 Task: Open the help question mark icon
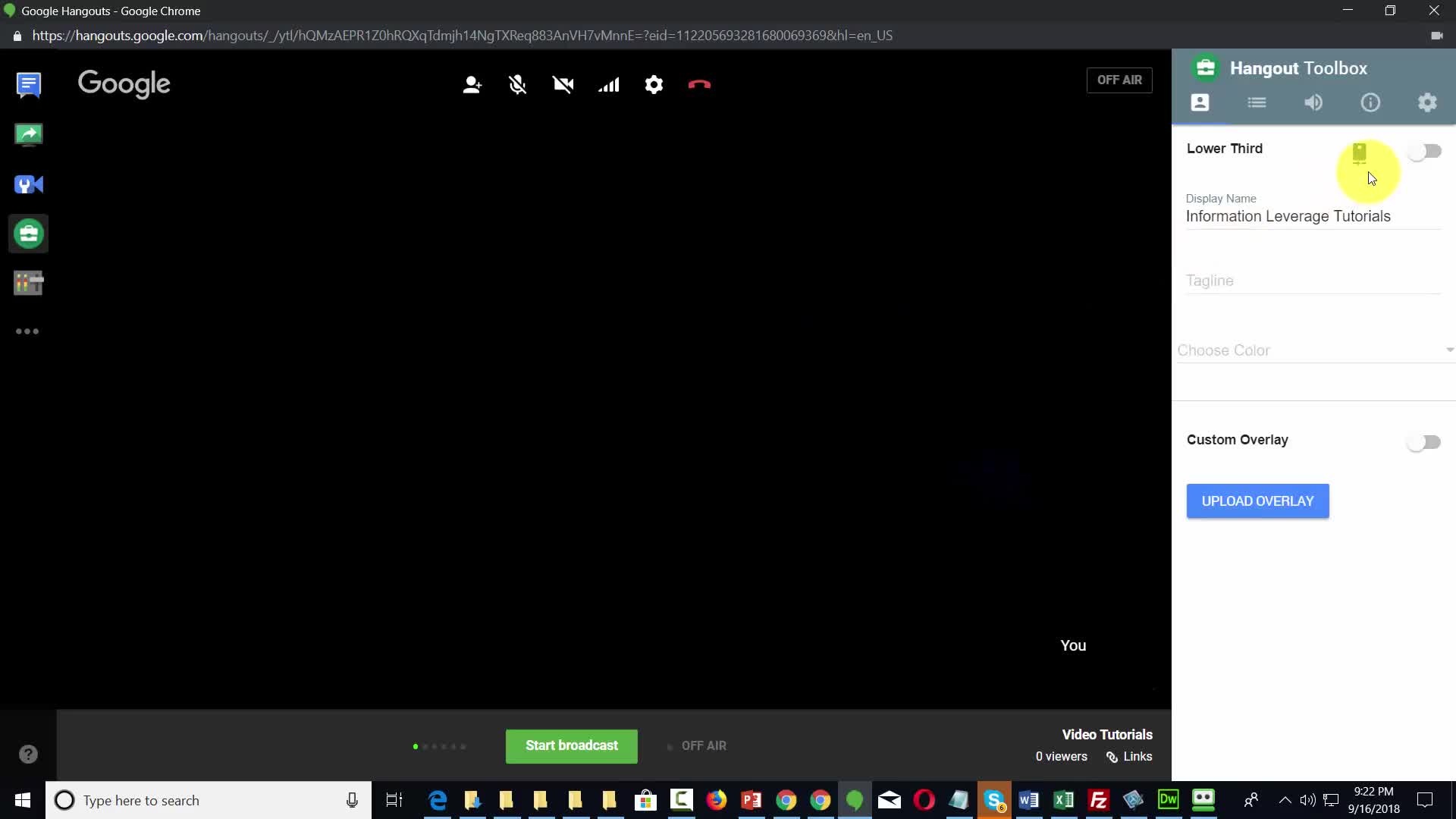tap(28, 755)
